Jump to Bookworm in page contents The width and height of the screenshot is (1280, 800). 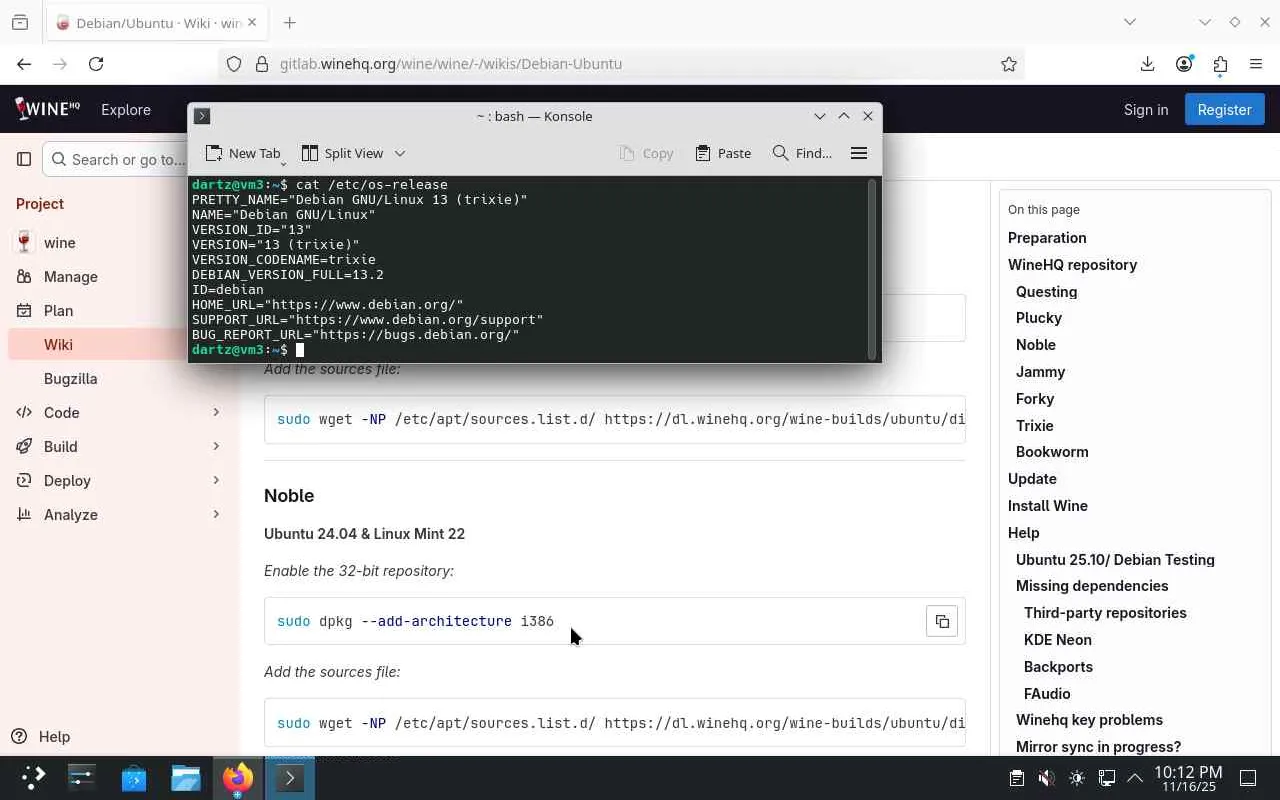click(1052, 452)
